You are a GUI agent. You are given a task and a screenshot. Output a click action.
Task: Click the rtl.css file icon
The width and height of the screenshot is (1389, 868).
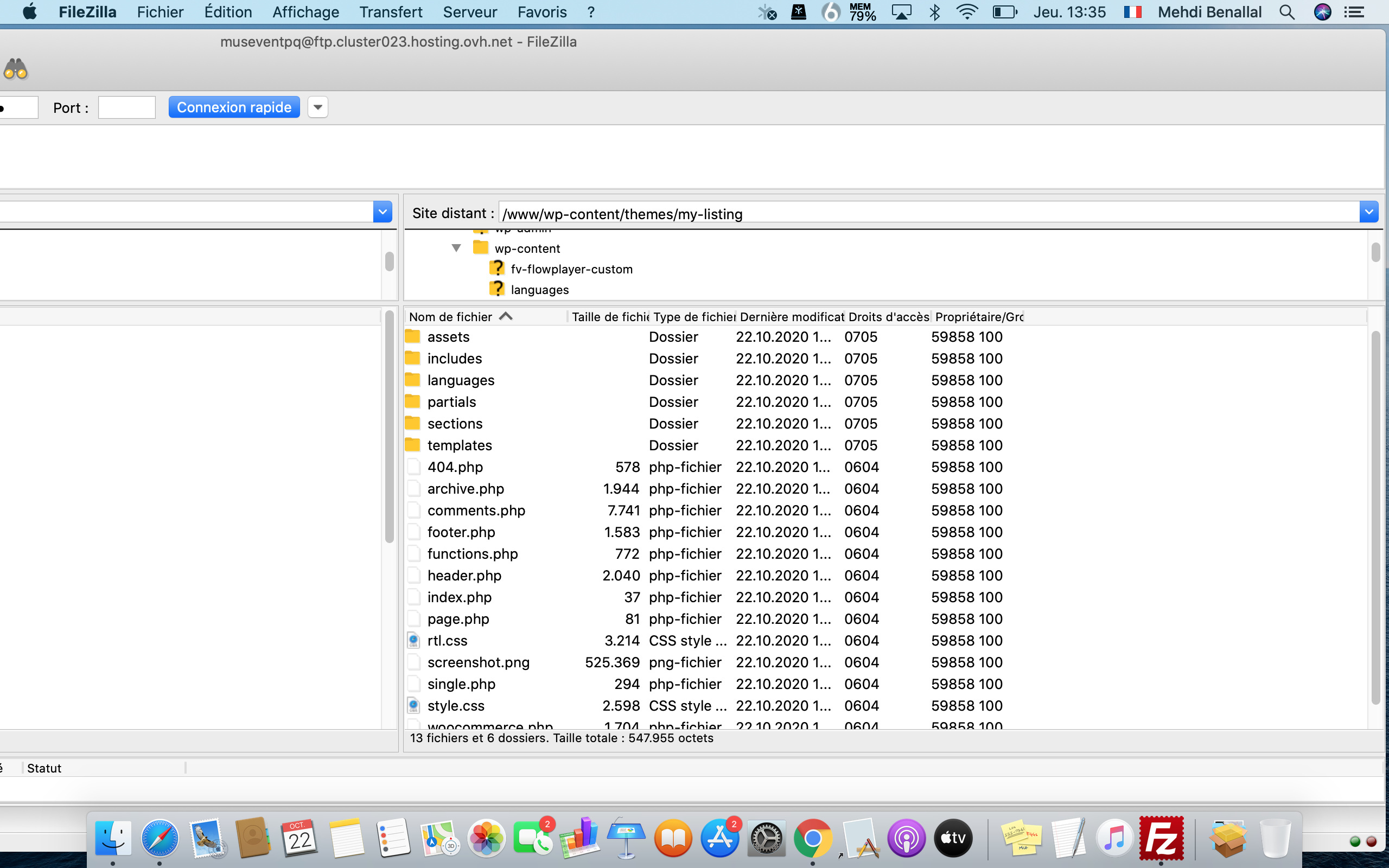[413, 641]
